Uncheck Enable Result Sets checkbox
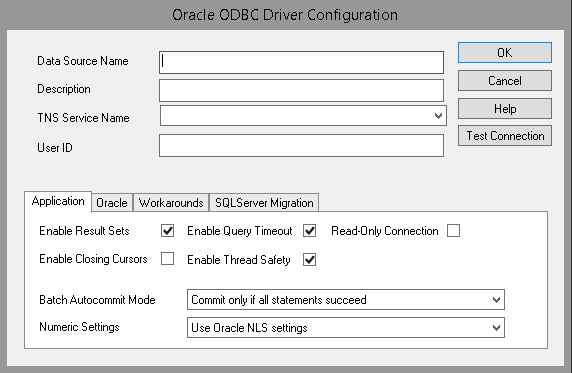This screenshot has height=373, width=572. click(x=167, y=231)
